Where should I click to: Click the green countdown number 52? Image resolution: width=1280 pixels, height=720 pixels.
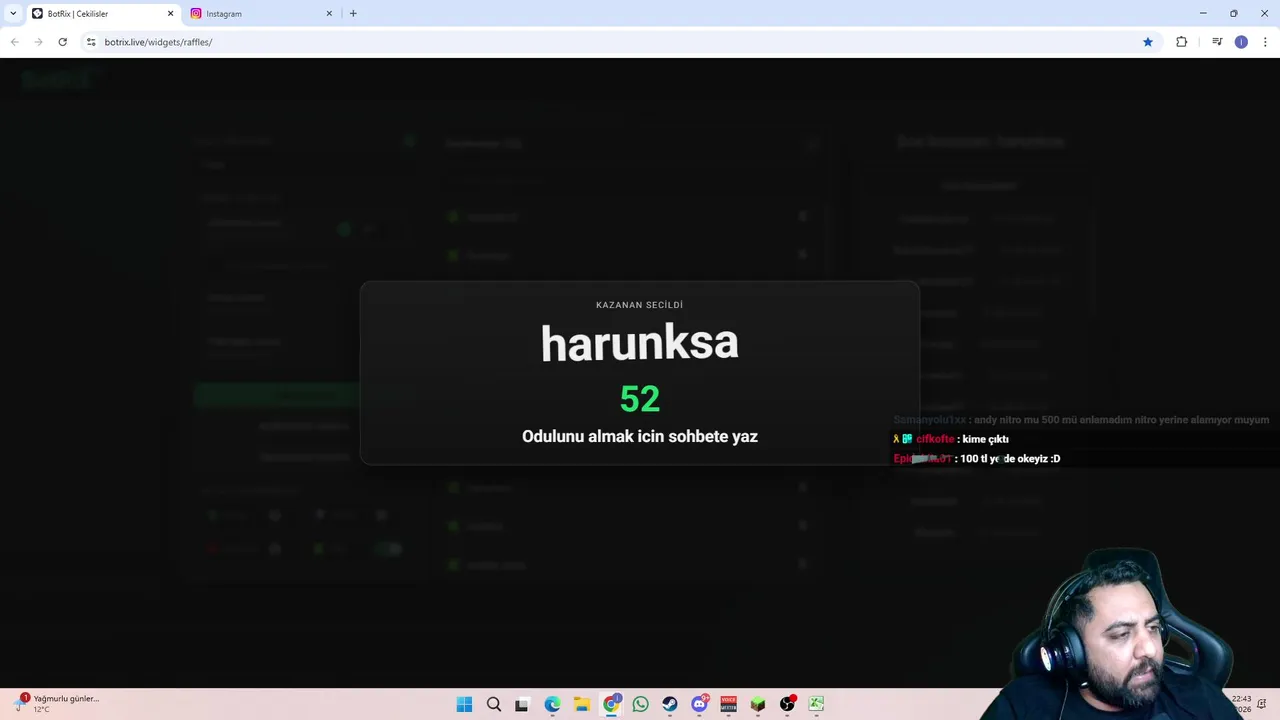(640, 399)
